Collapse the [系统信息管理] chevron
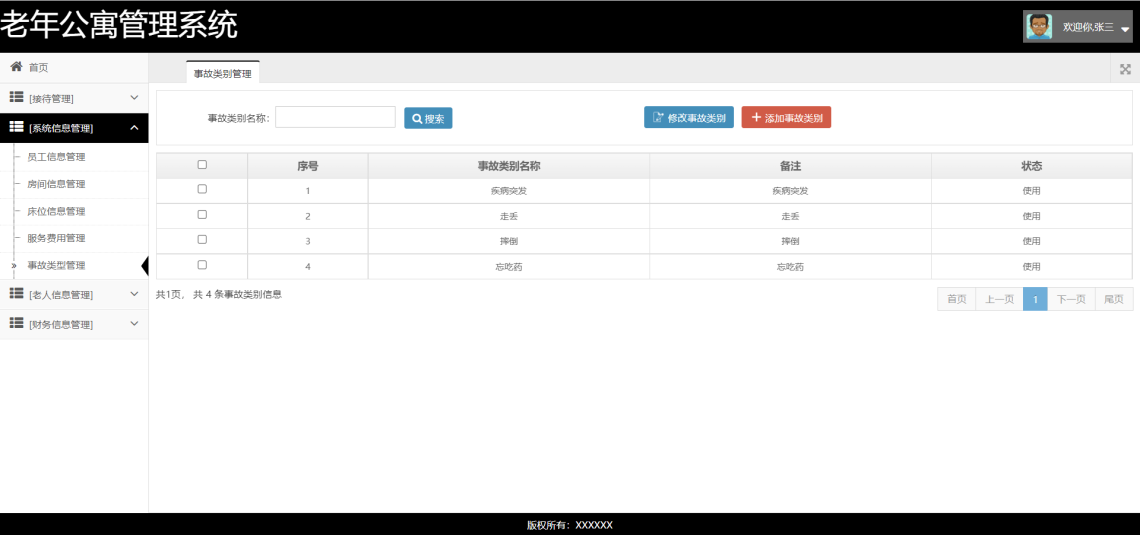Screen dimensions: 1140x535 [134, 128]
